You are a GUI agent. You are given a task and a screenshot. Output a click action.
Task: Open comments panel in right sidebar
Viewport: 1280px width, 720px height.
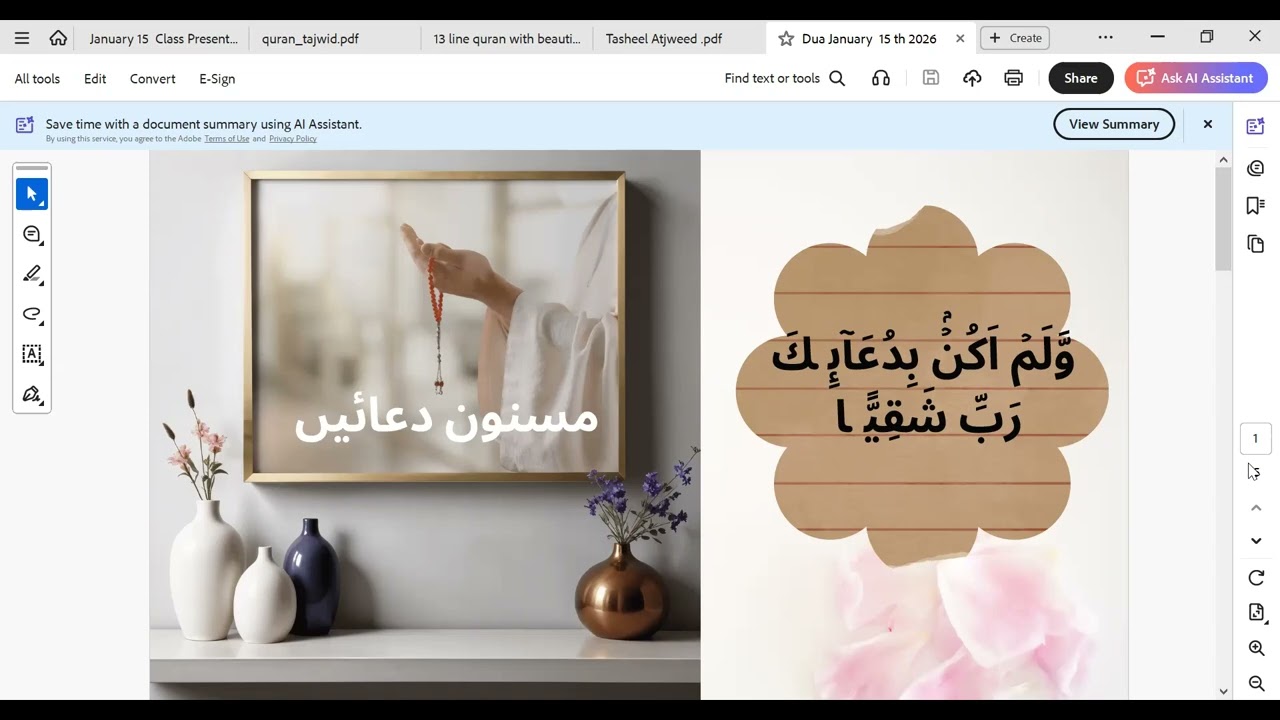pyautogui.click(x=1256, y=168)
